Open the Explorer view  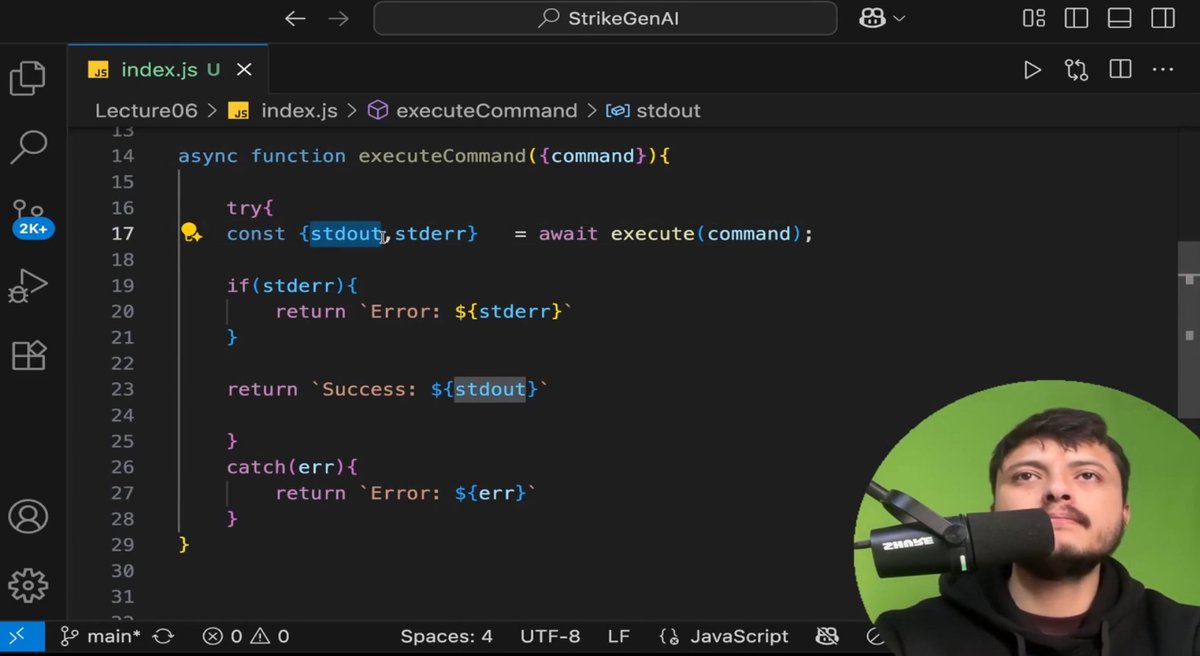28,79
